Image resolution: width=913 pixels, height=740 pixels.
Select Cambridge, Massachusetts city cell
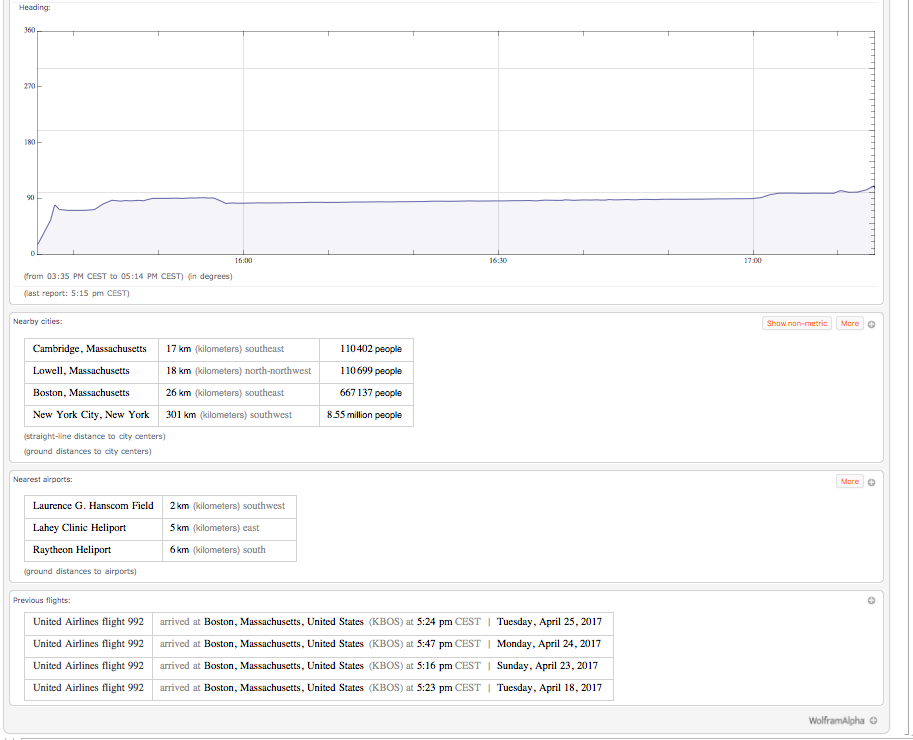point(91,349)
